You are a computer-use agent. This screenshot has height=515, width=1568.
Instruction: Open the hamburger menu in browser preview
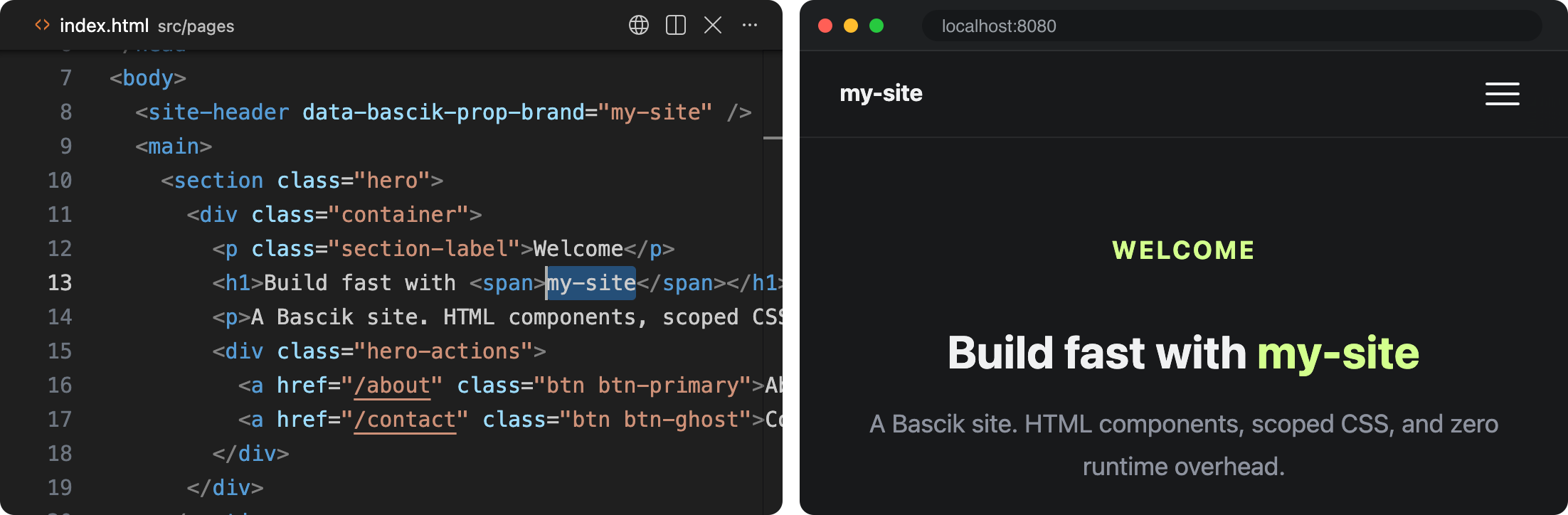click(x=1502, y=93)
